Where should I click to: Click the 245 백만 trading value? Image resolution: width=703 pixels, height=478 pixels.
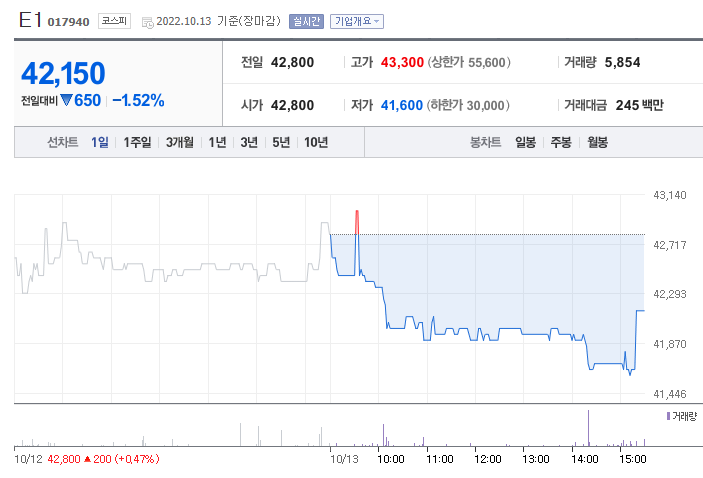tap(639, 105)
